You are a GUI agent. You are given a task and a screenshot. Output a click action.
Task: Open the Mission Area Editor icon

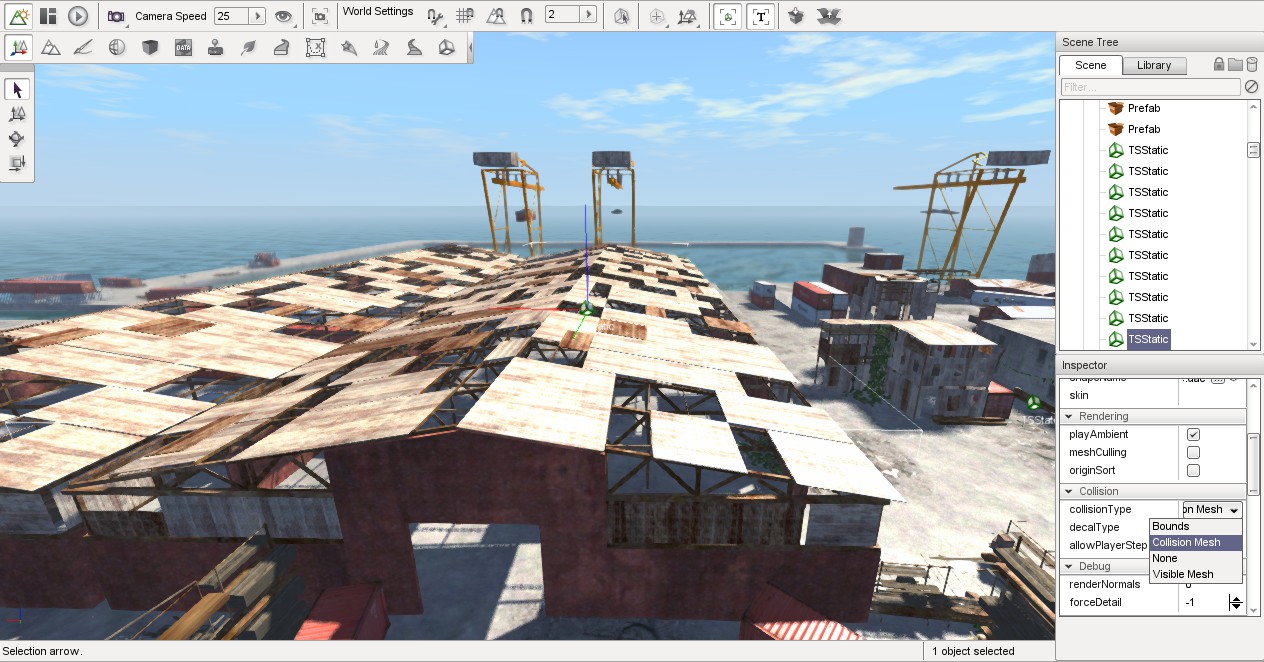click(315, 47)
